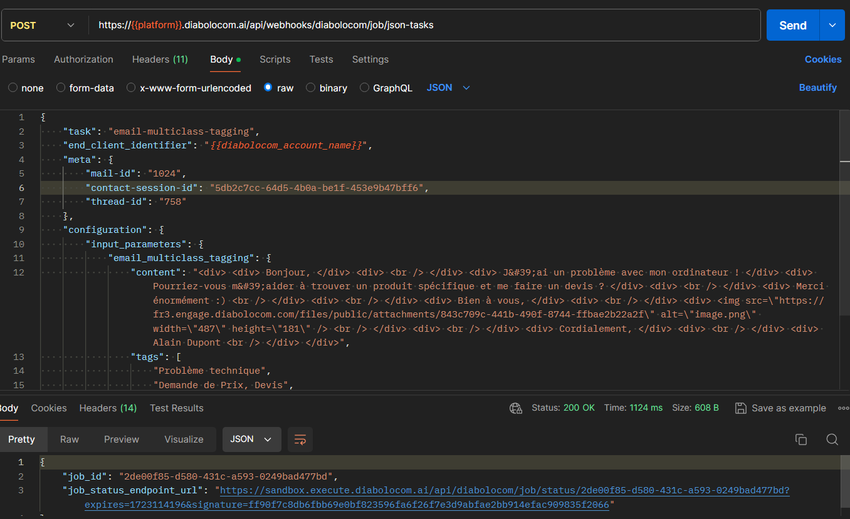Choose the GraphQL body radio button

pyautogui.click(x=365, y=88)
